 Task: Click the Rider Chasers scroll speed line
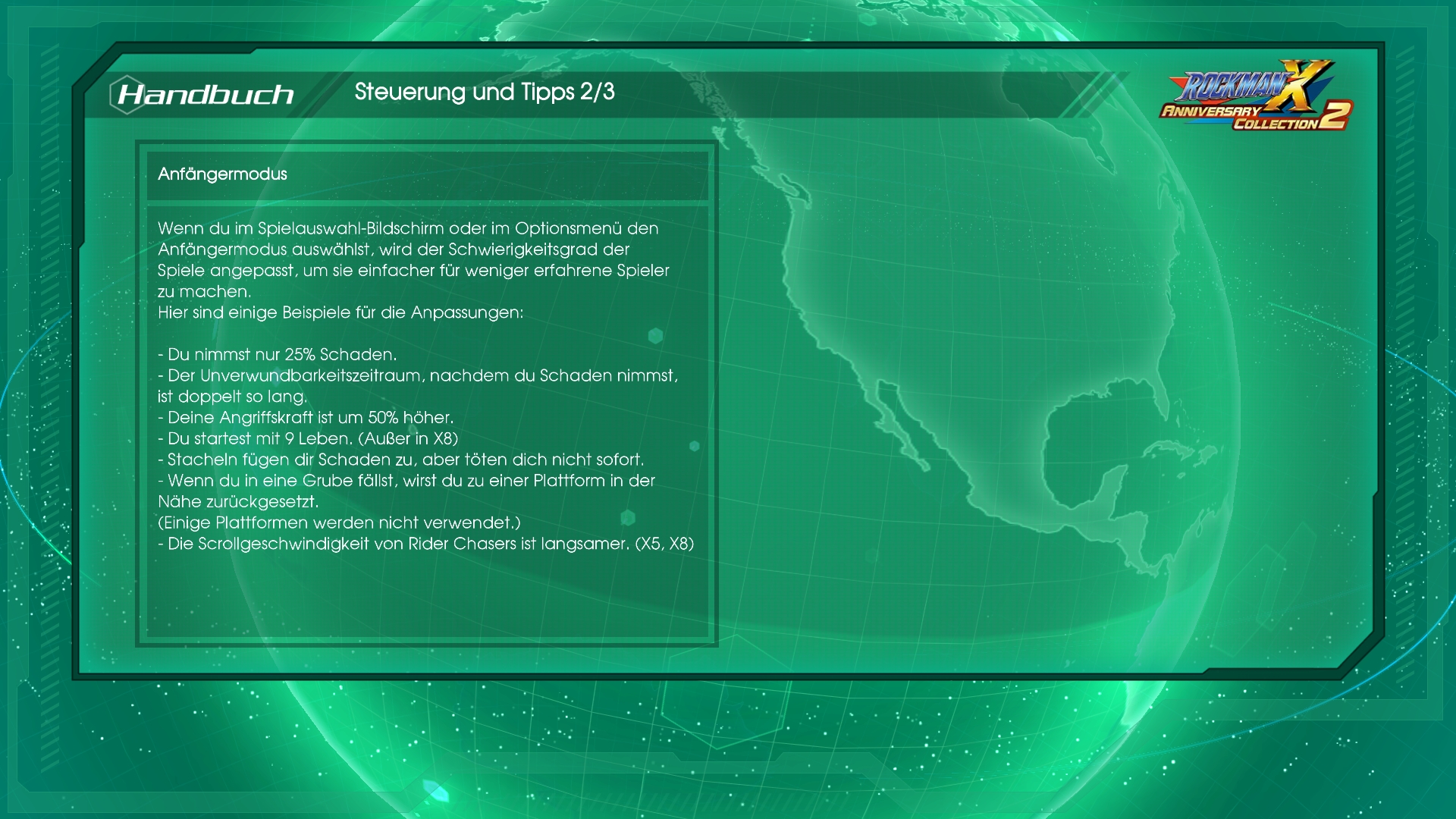coord(425,544)
